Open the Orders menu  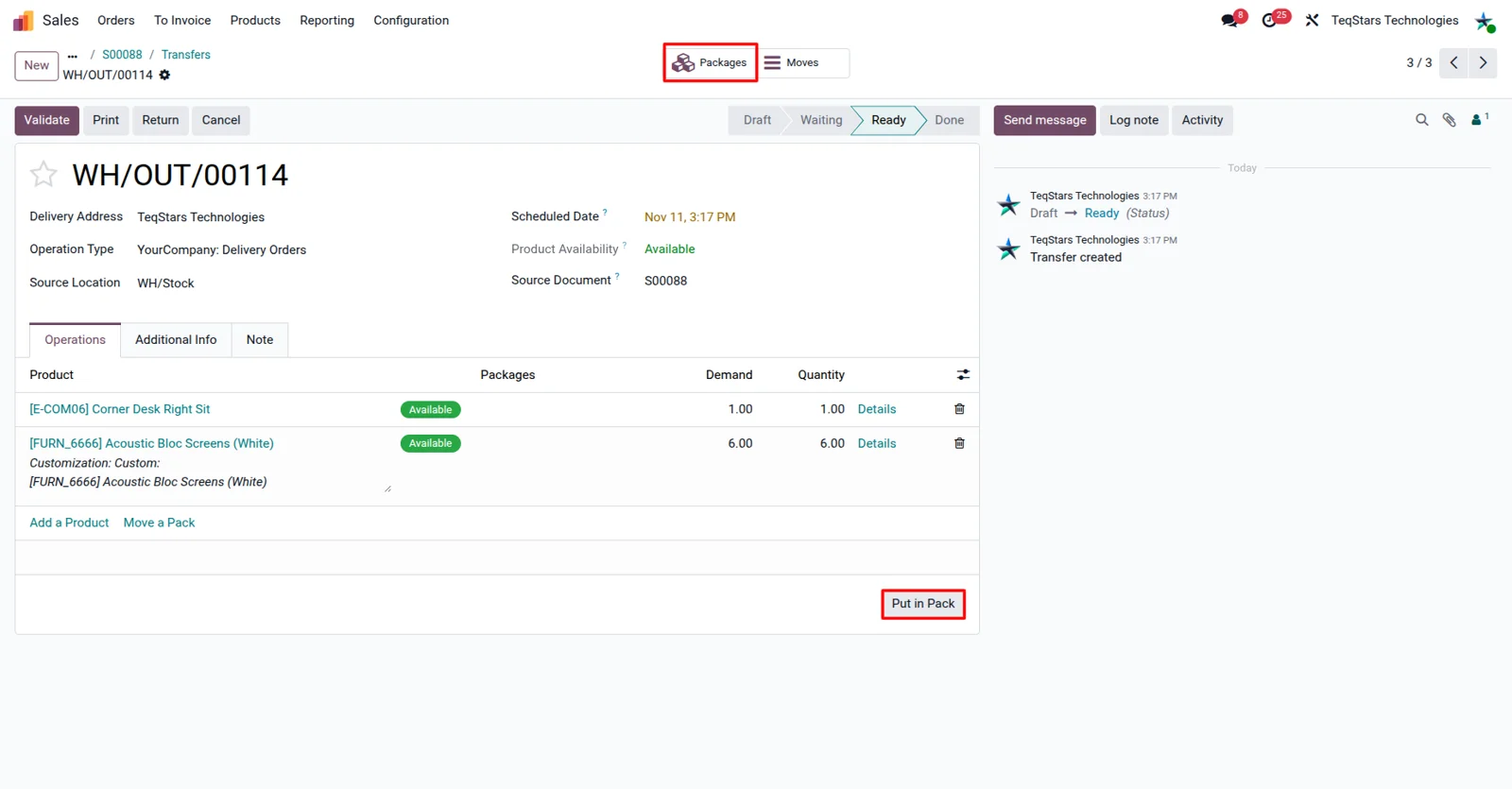pyautogui.click(x=116, y=20)
